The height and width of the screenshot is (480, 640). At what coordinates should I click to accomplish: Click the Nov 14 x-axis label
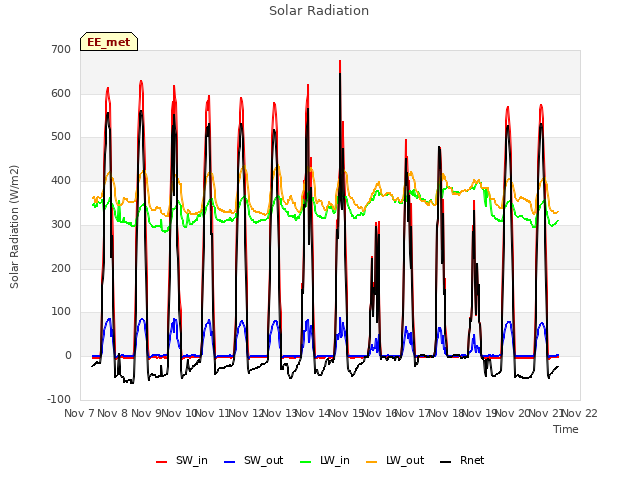[x=313, y=413]
